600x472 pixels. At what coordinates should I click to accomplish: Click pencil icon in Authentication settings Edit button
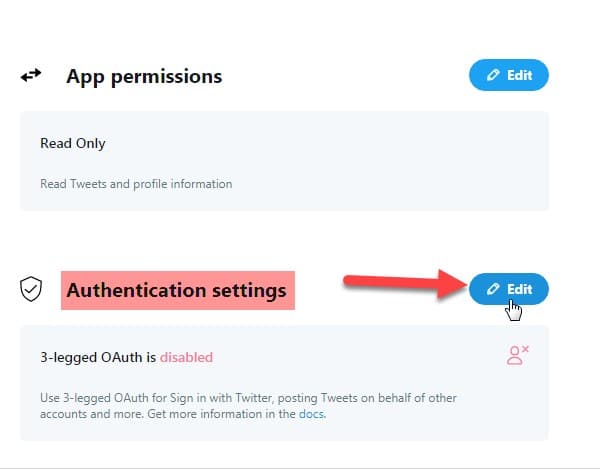click(492, 289)
